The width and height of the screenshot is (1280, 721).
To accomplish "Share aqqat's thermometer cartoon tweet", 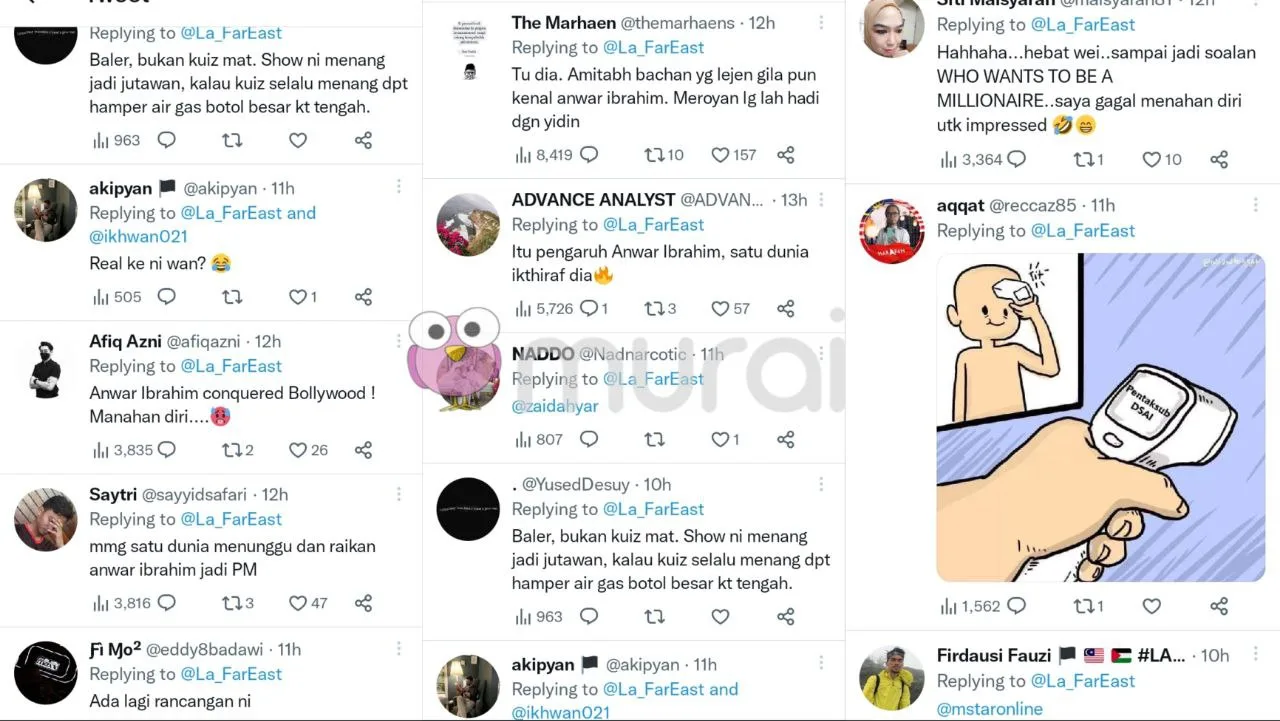I will click(1219, 606).
